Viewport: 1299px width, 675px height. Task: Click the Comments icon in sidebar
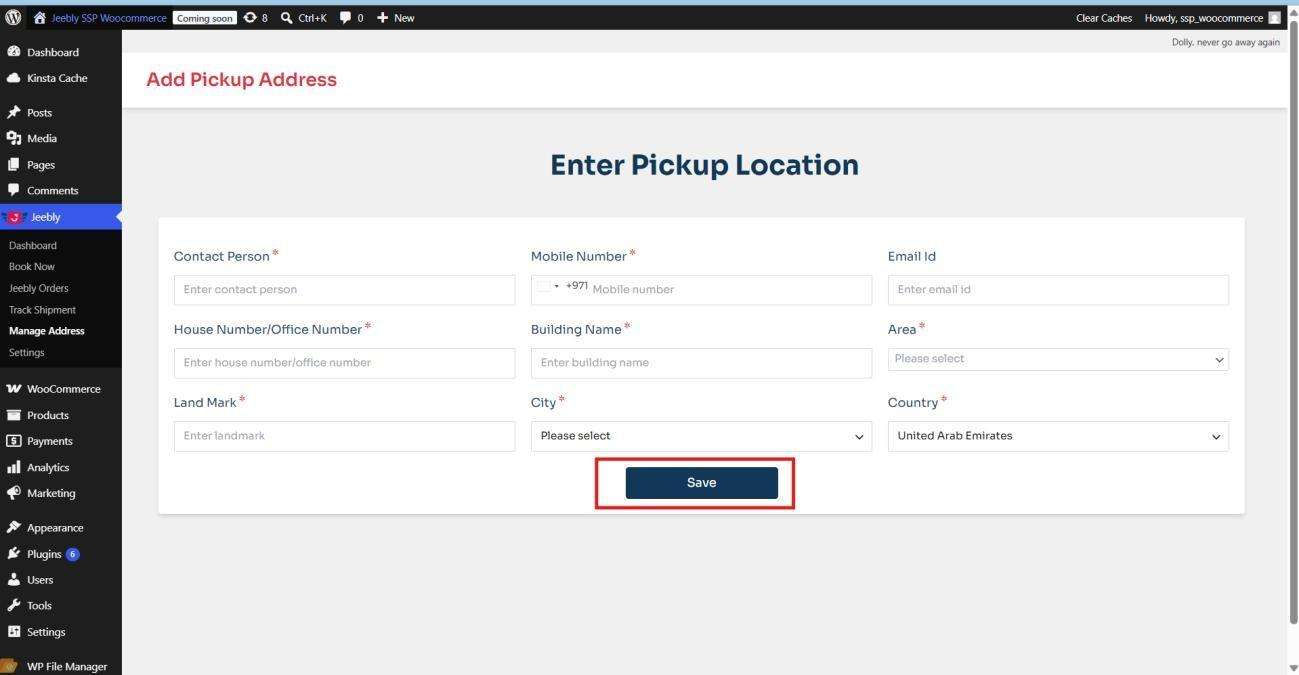[x=14, y=191]
